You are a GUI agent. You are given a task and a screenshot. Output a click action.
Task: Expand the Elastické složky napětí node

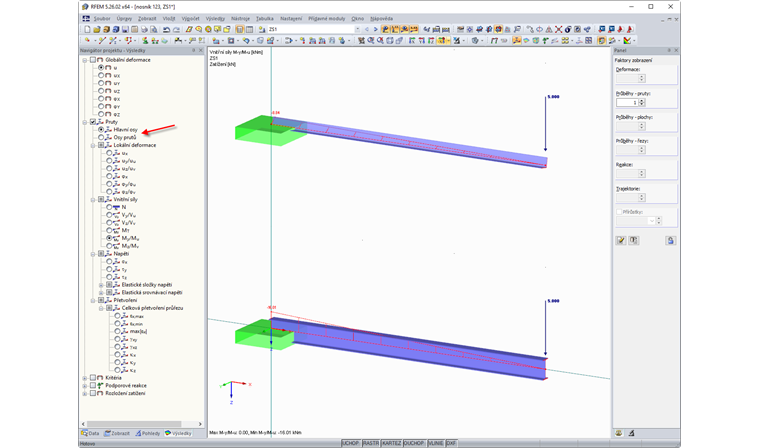pyautogui.click(x=101, y=285)
